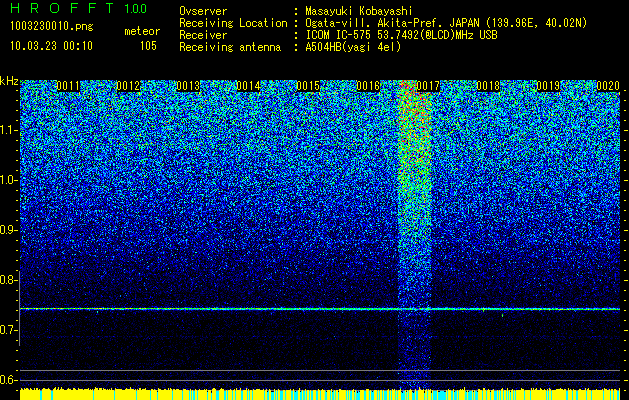This screenshot has height=400, width=629.
Task: Click the 0017 time marker
Action: (x=428, y=86)
